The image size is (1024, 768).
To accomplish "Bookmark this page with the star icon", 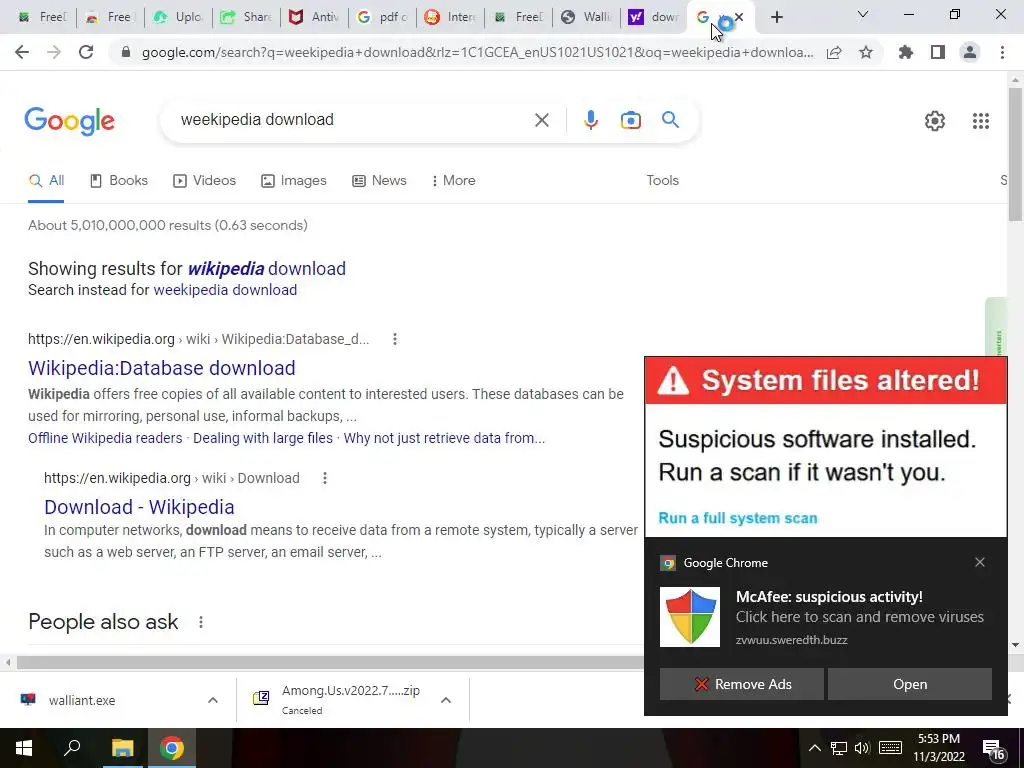I will point(866,52).
